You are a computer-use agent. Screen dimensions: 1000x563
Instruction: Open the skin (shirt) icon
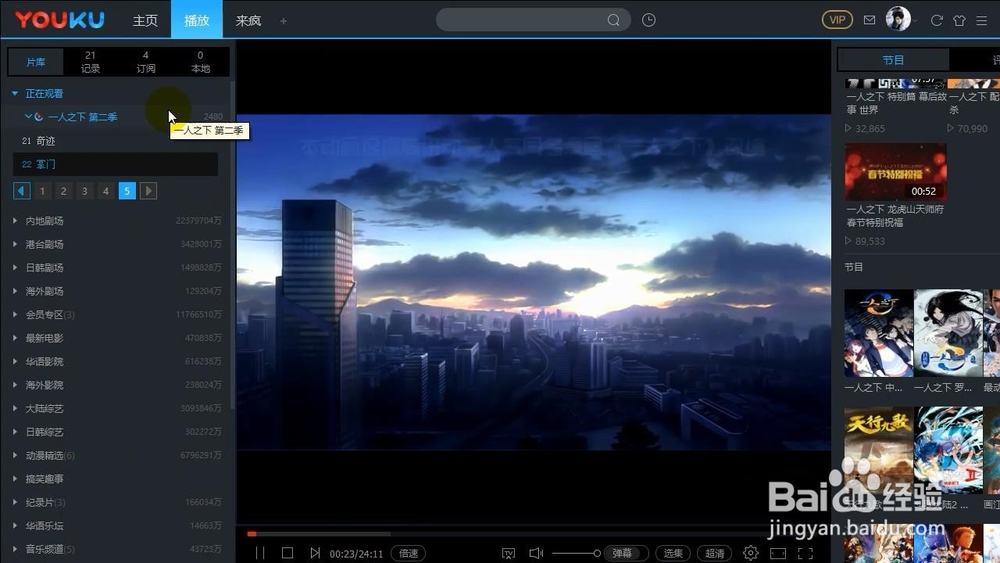959,20
